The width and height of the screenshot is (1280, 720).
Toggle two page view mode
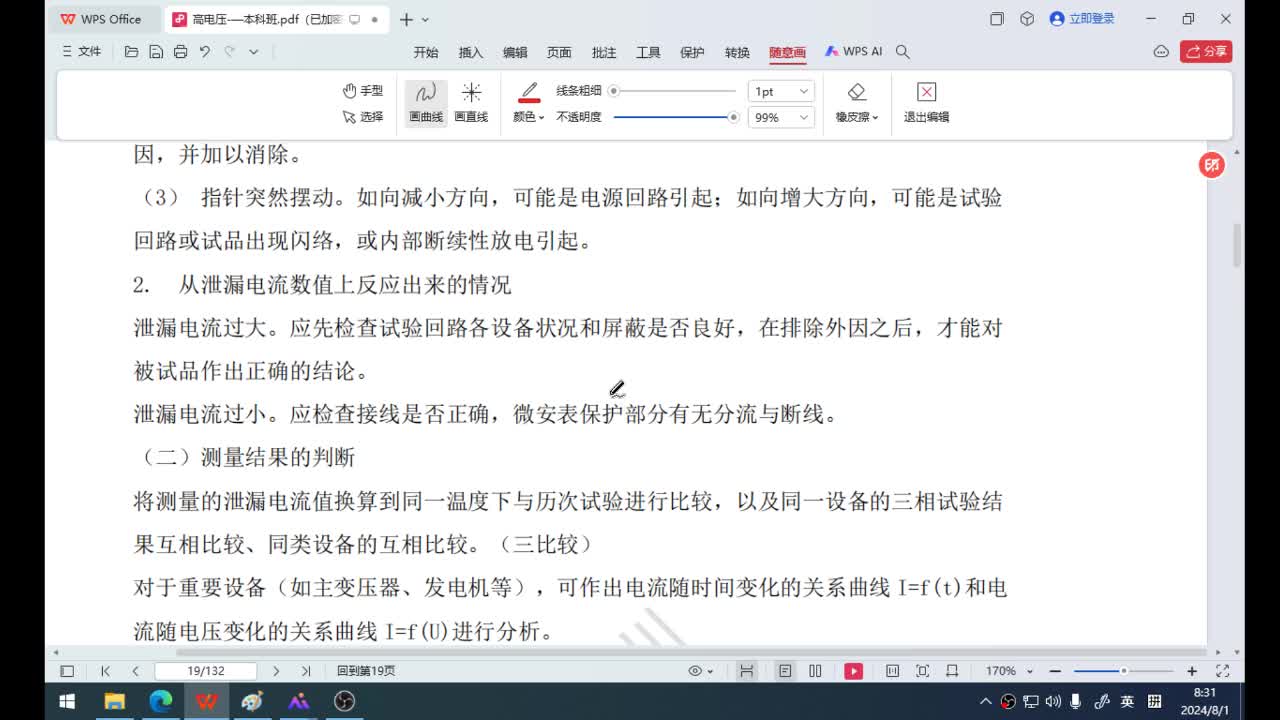coord(815,671)
